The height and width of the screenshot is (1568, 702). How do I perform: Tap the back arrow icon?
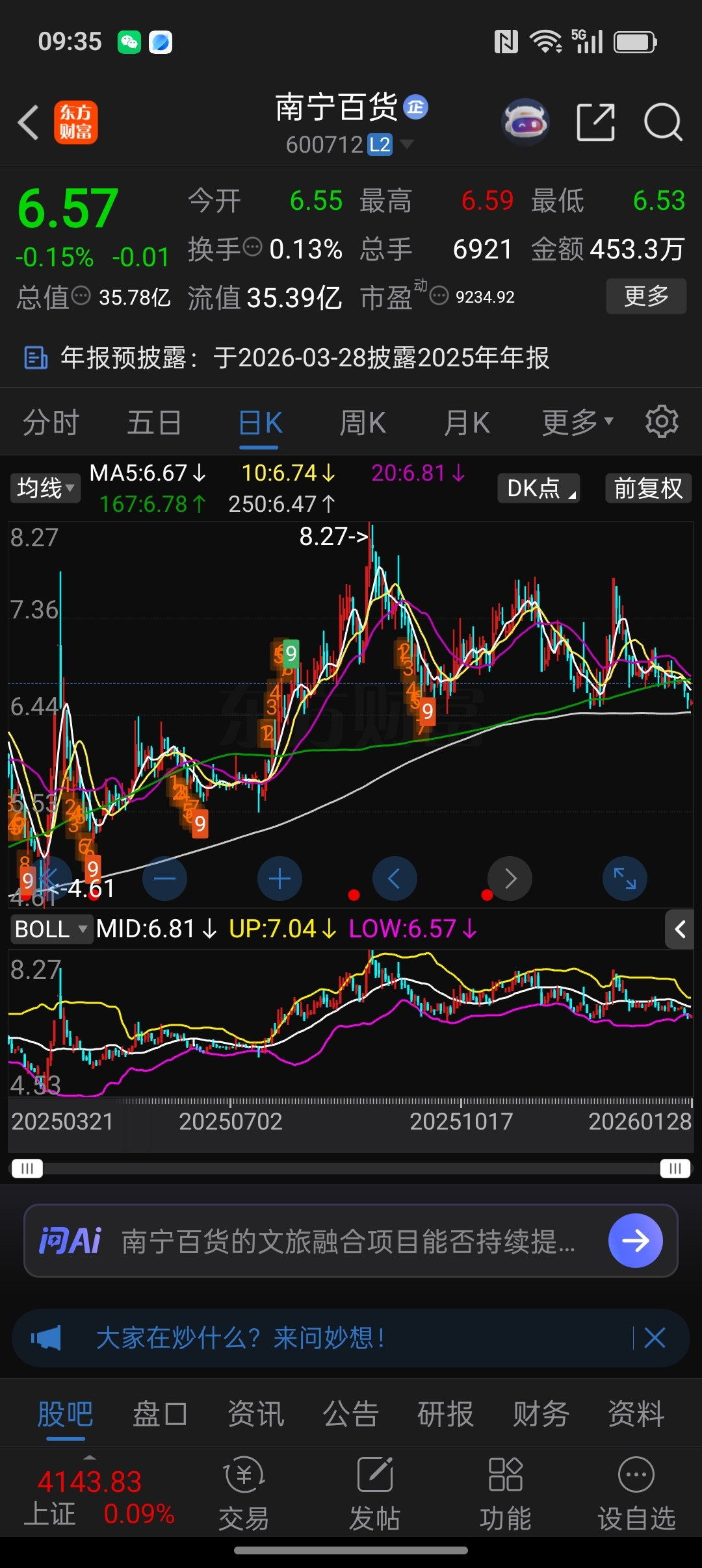click(29, 122)
